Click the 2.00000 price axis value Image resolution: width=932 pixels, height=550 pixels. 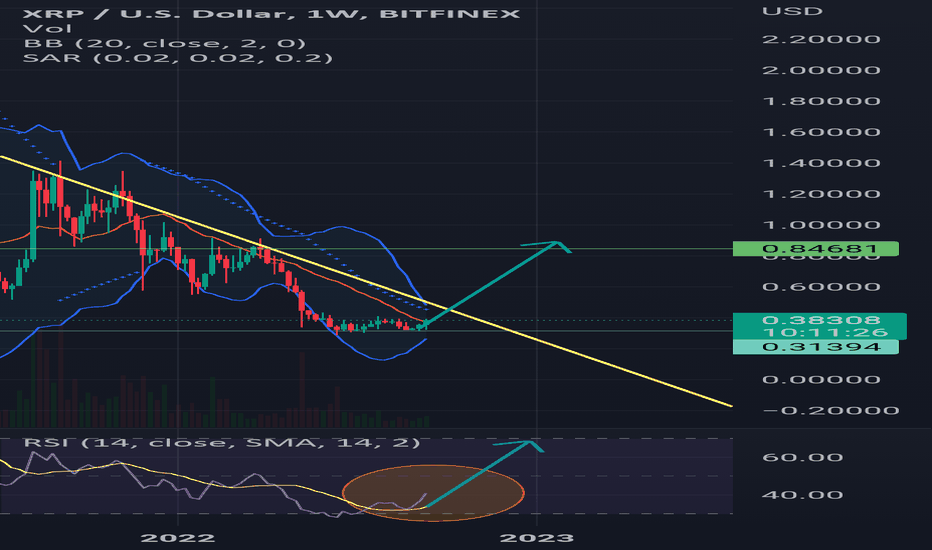click(821, 70)
